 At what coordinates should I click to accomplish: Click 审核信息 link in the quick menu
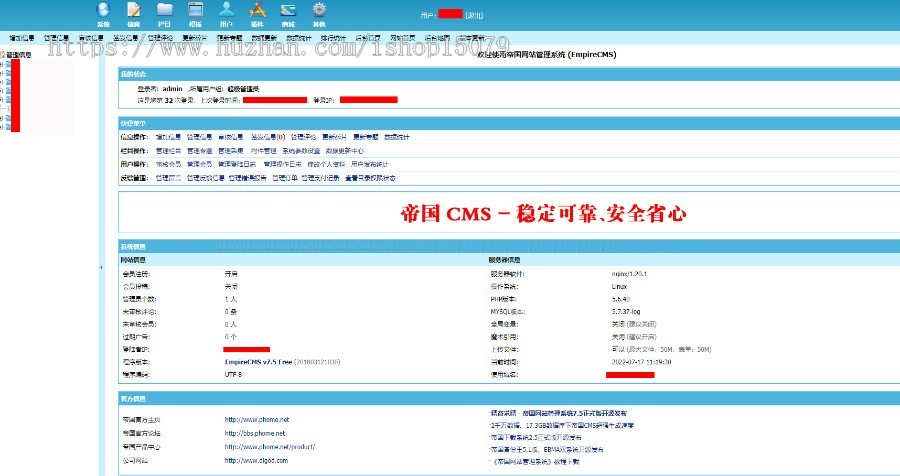click(231, 137)
